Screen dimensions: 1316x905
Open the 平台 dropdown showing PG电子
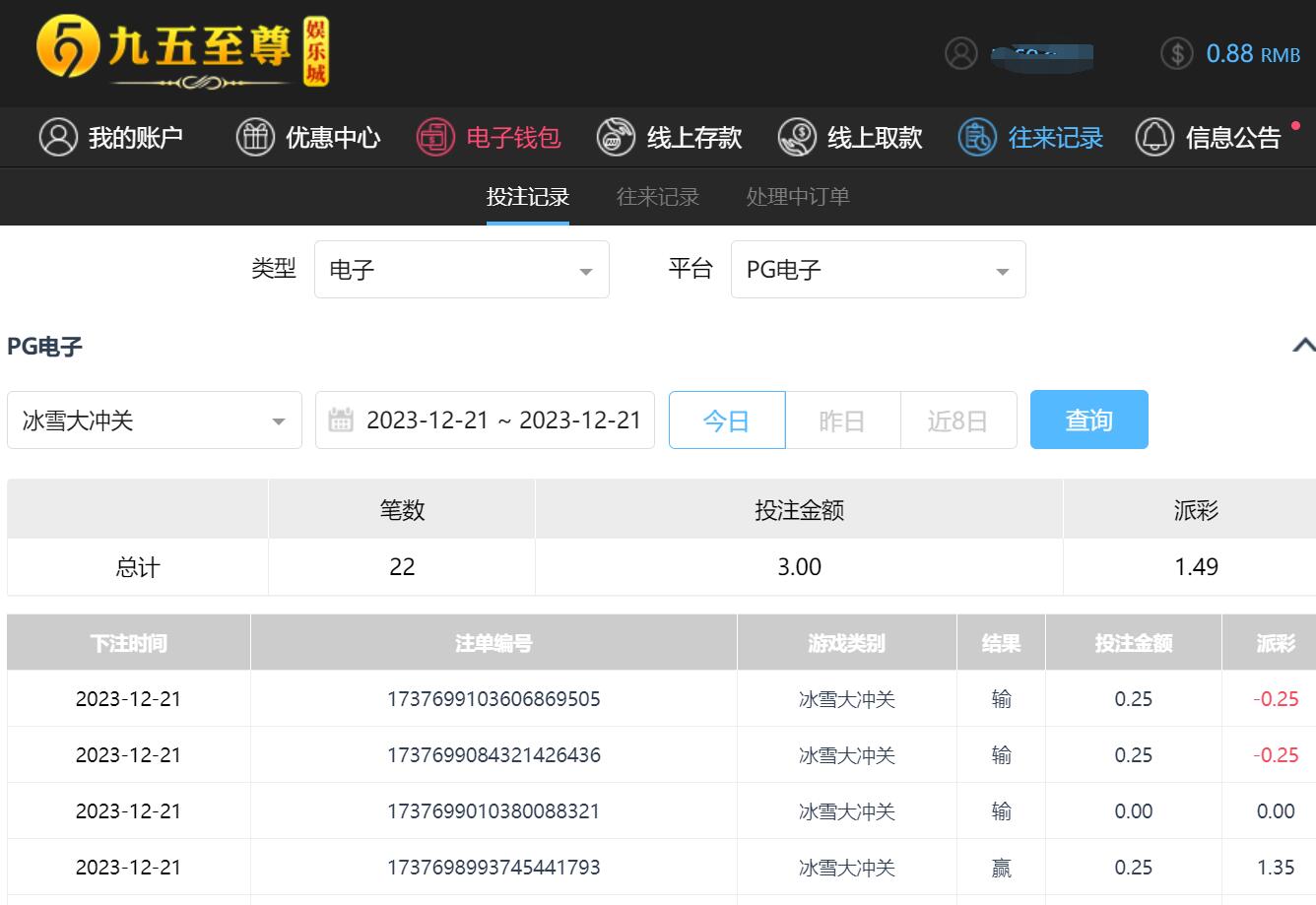coord(878,270)
